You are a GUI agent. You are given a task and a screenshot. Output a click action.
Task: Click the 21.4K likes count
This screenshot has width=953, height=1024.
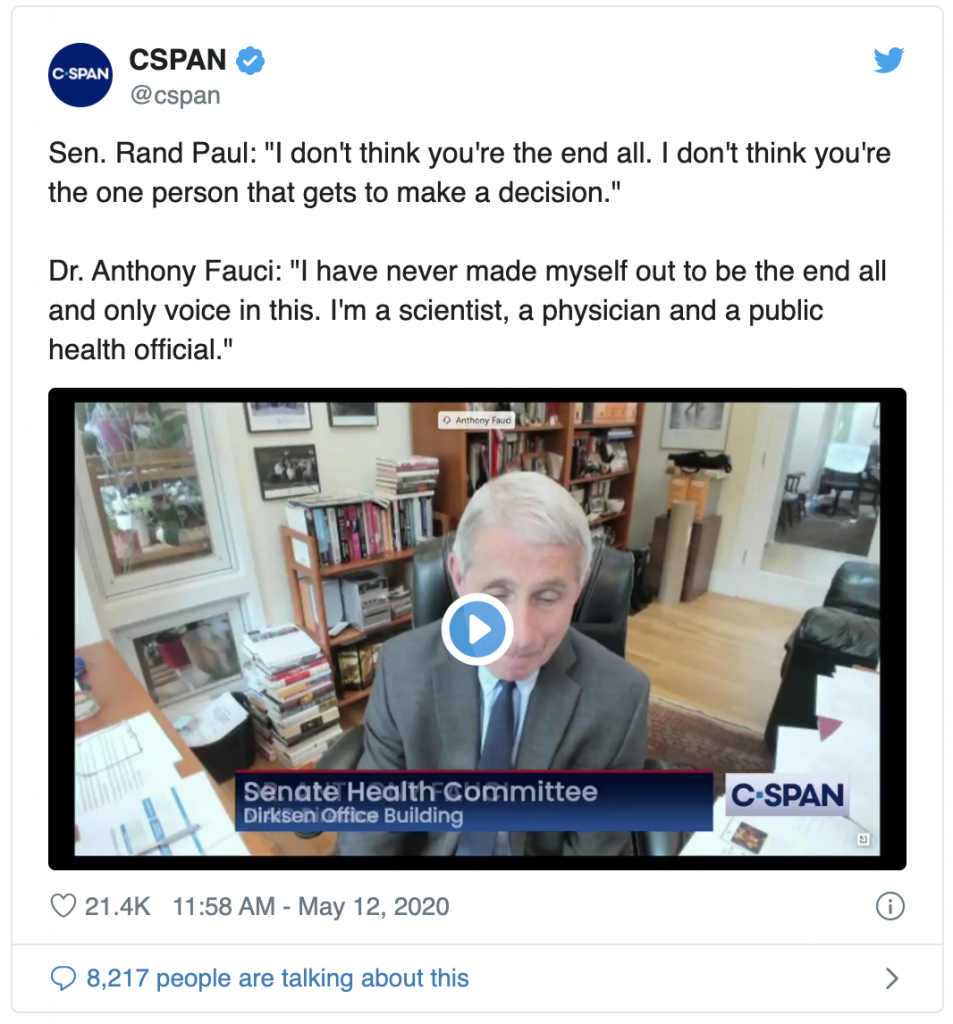pos(118,906)
